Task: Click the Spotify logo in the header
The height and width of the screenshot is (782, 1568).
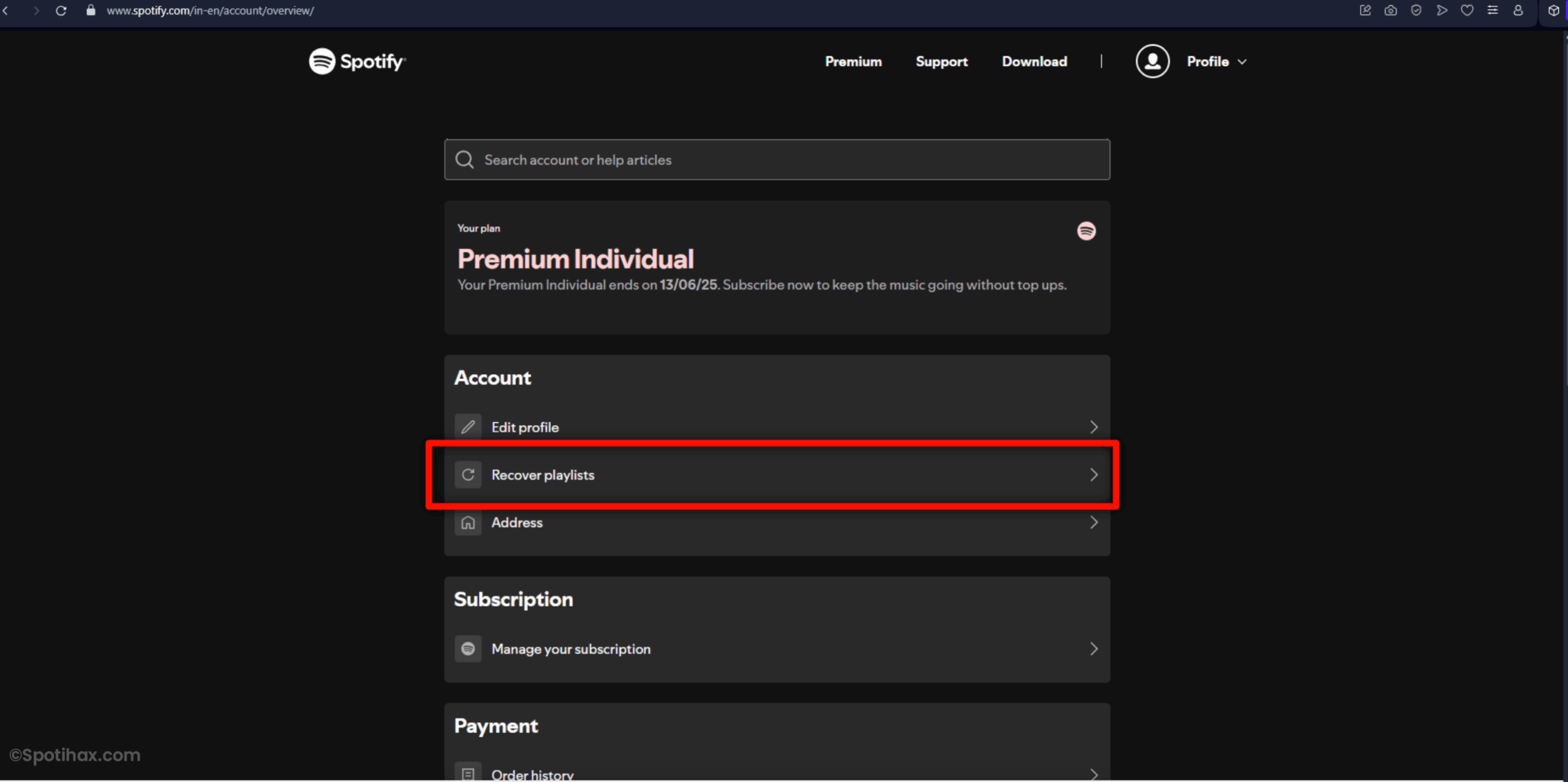Action: click(357, 61)
